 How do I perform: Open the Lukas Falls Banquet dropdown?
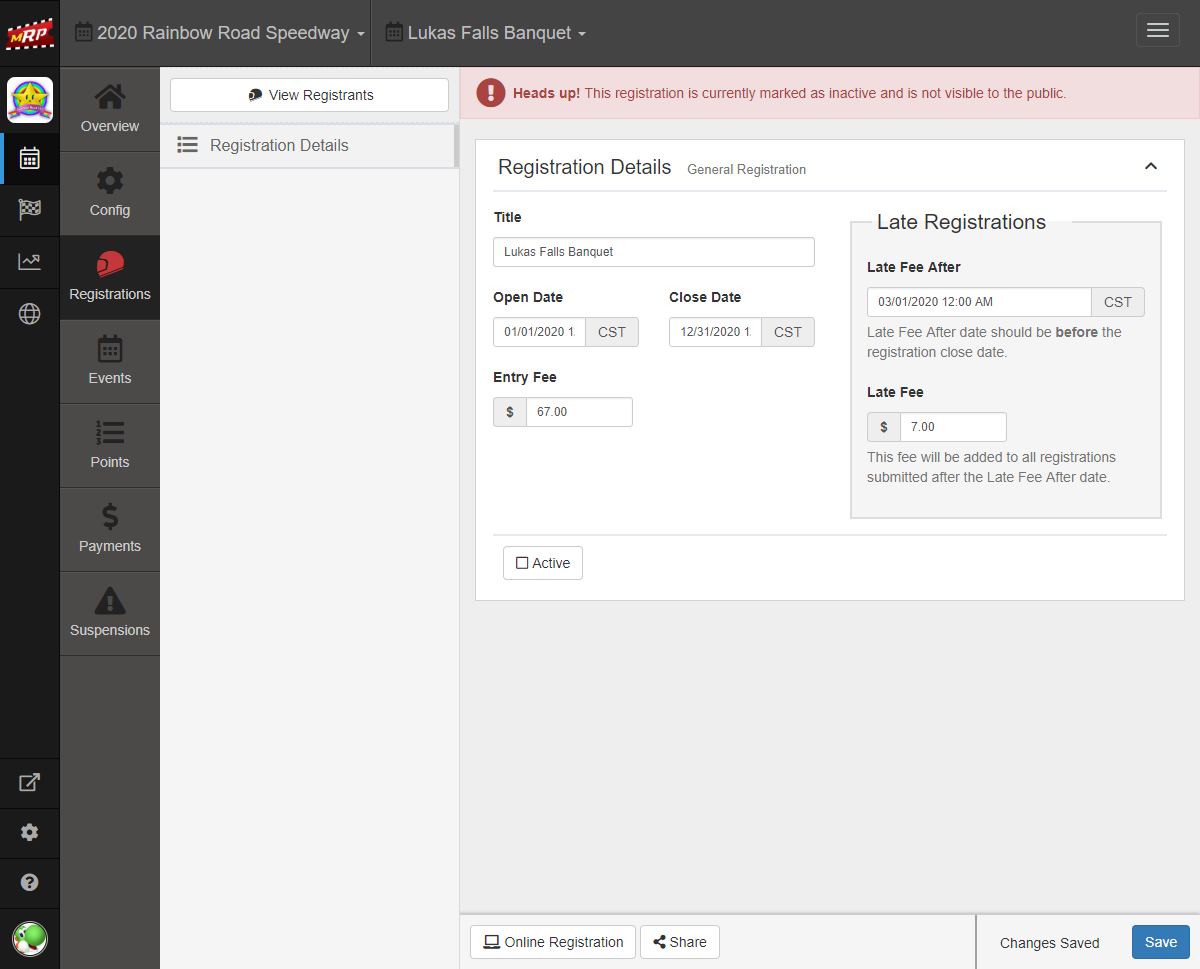(486, 33)
